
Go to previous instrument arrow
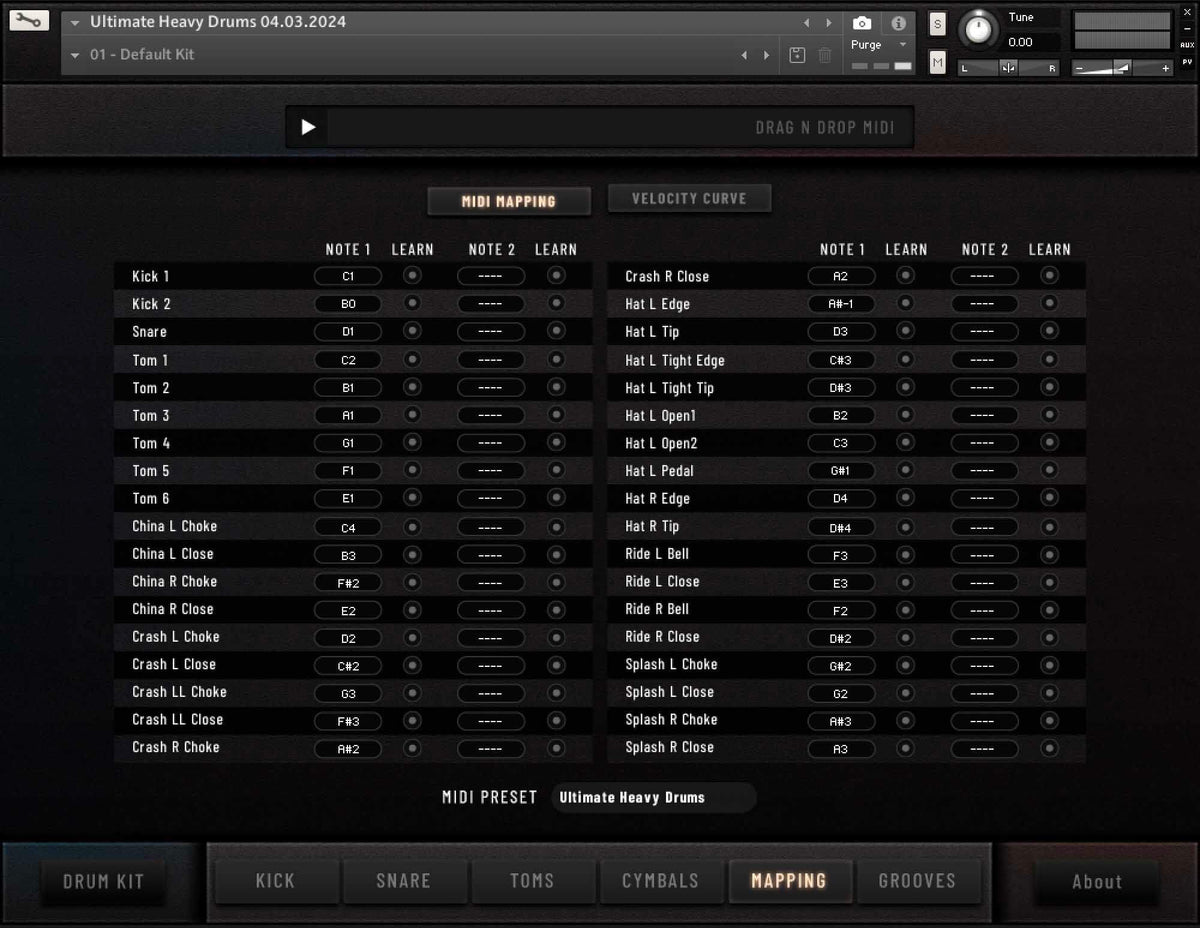click(x=807, y=23)
